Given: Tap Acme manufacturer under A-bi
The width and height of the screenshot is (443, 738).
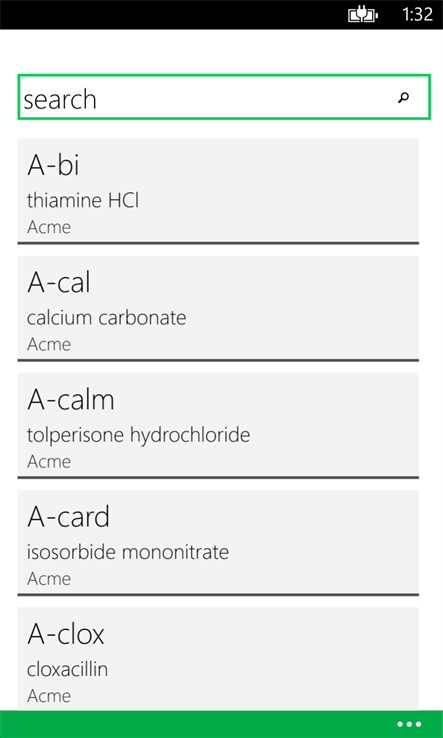Looking at the screenshot, I should pos(49,227).
